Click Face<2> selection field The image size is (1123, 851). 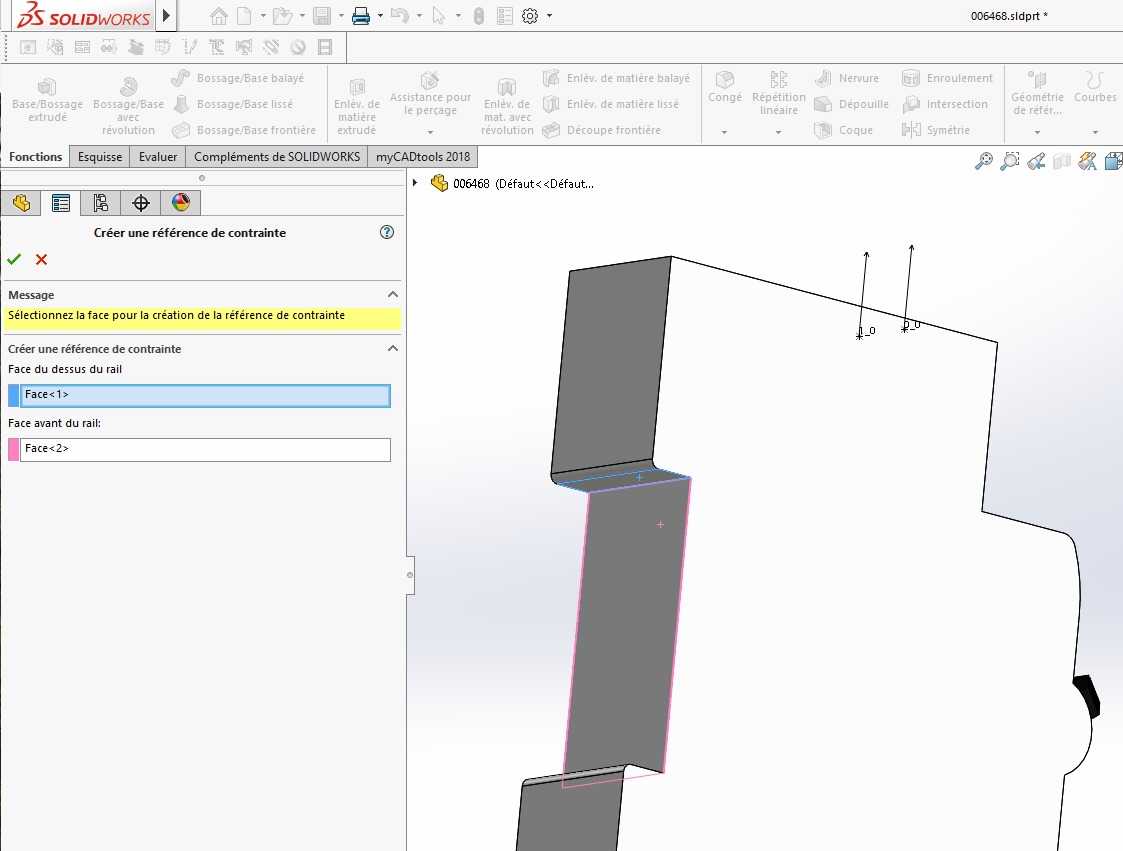click(206, 449)
